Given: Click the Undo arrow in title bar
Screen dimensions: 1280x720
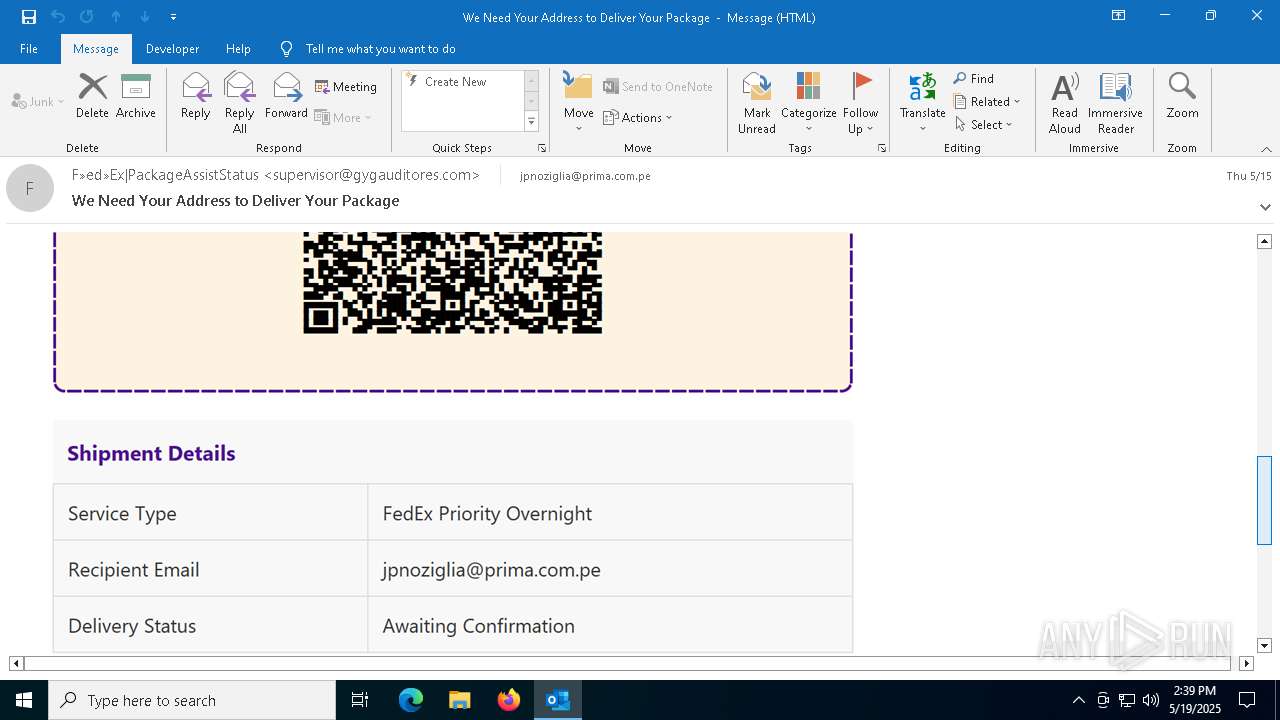Looking at the screenshot, I should 58,17.
